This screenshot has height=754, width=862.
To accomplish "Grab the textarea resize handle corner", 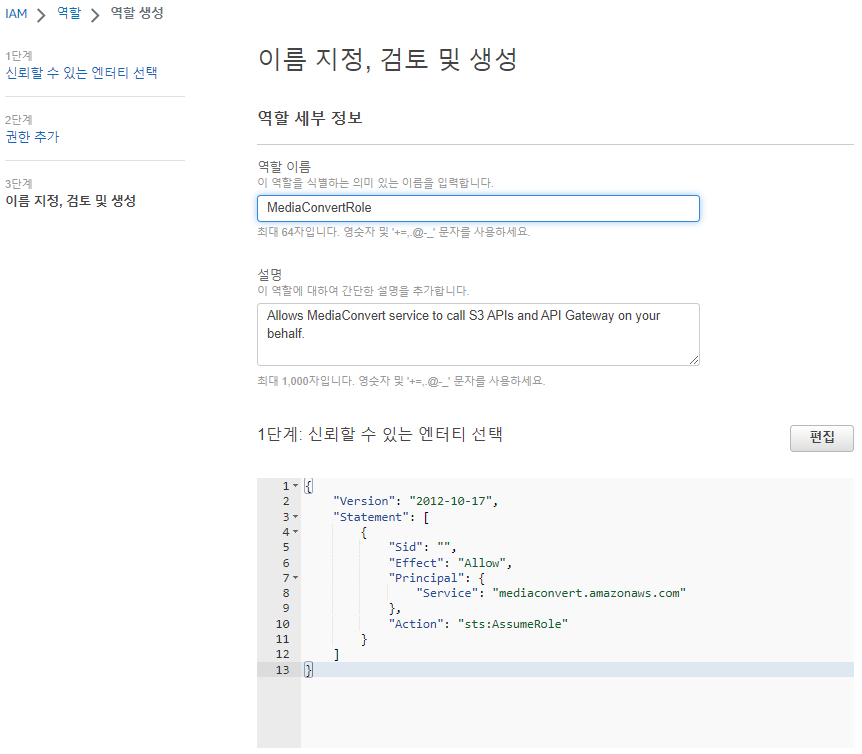I will click(x=694, y=360).
